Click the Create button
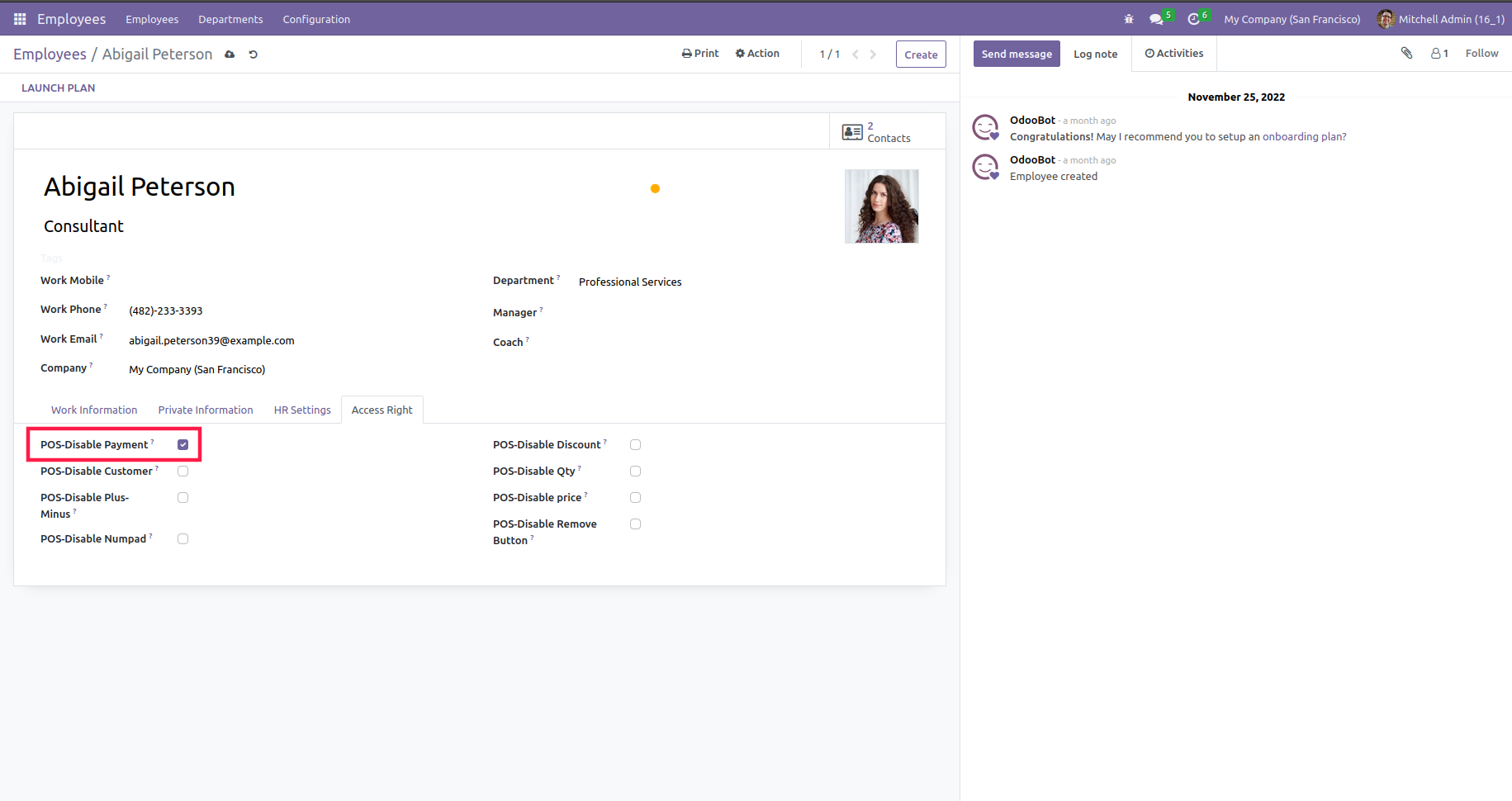 [x=921, y=55]
